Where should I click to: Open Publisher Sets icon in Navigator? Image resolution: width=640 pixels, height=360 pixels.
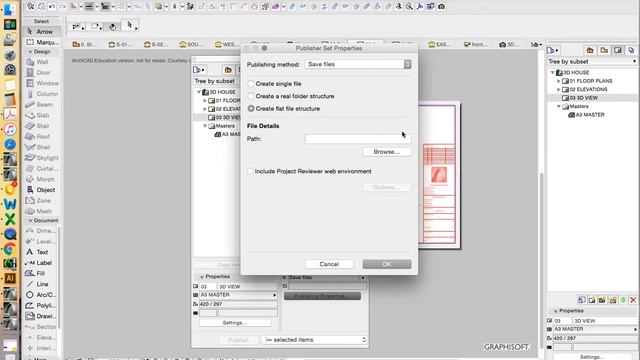pyautogui.click(x=631, y=50)
